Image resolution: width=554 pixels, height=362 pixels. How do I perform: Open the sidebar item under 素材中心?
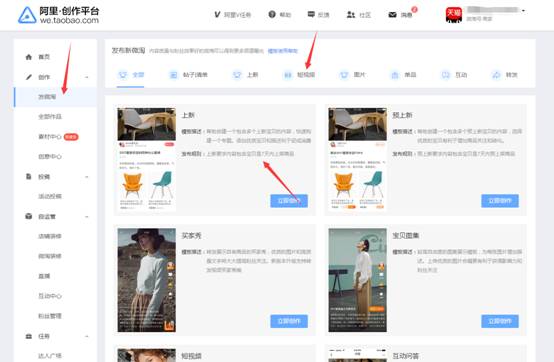[50, 156]
